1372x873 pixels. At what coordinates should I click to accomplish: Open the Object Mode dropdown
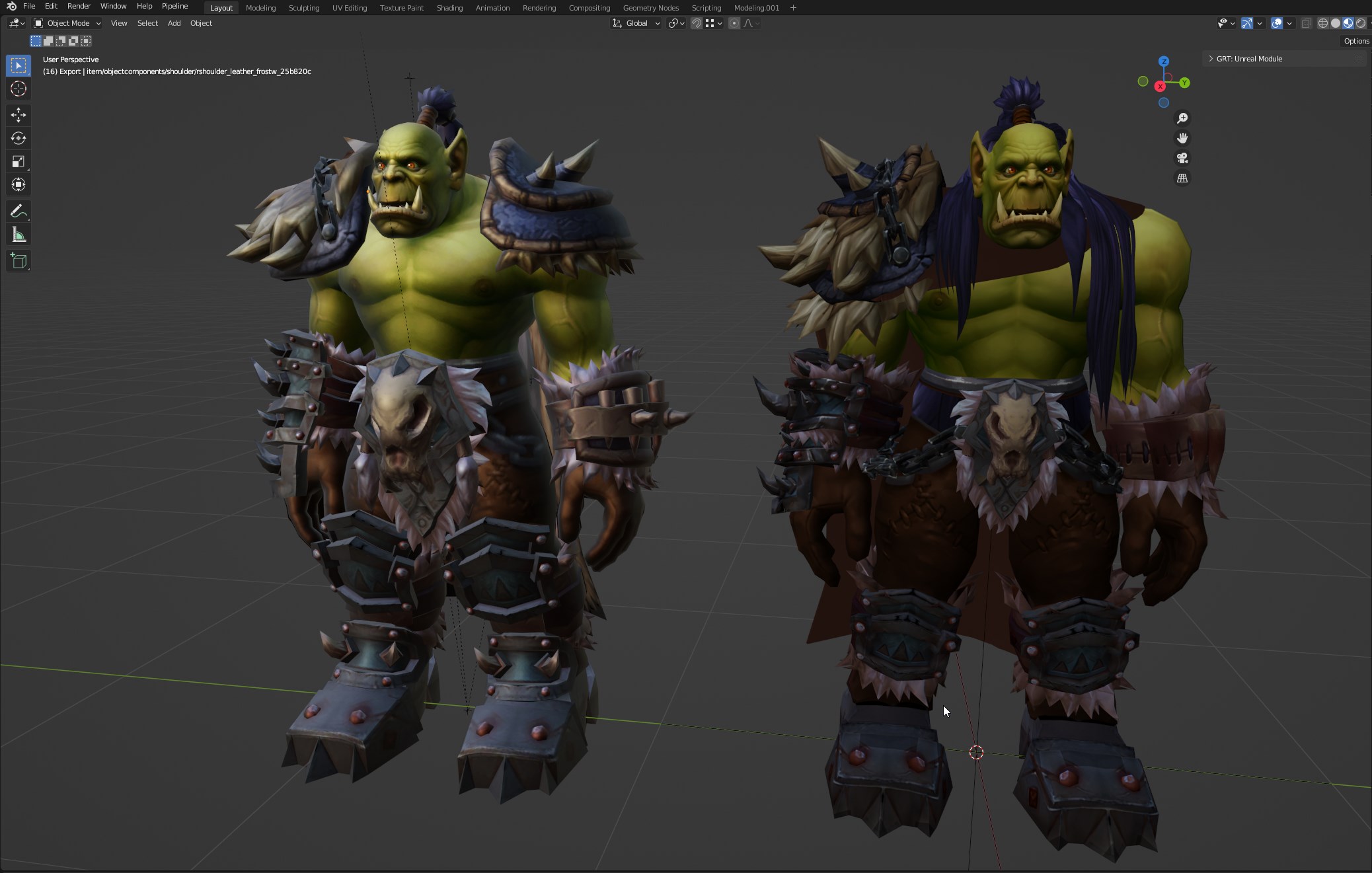[x=67, y=23]
